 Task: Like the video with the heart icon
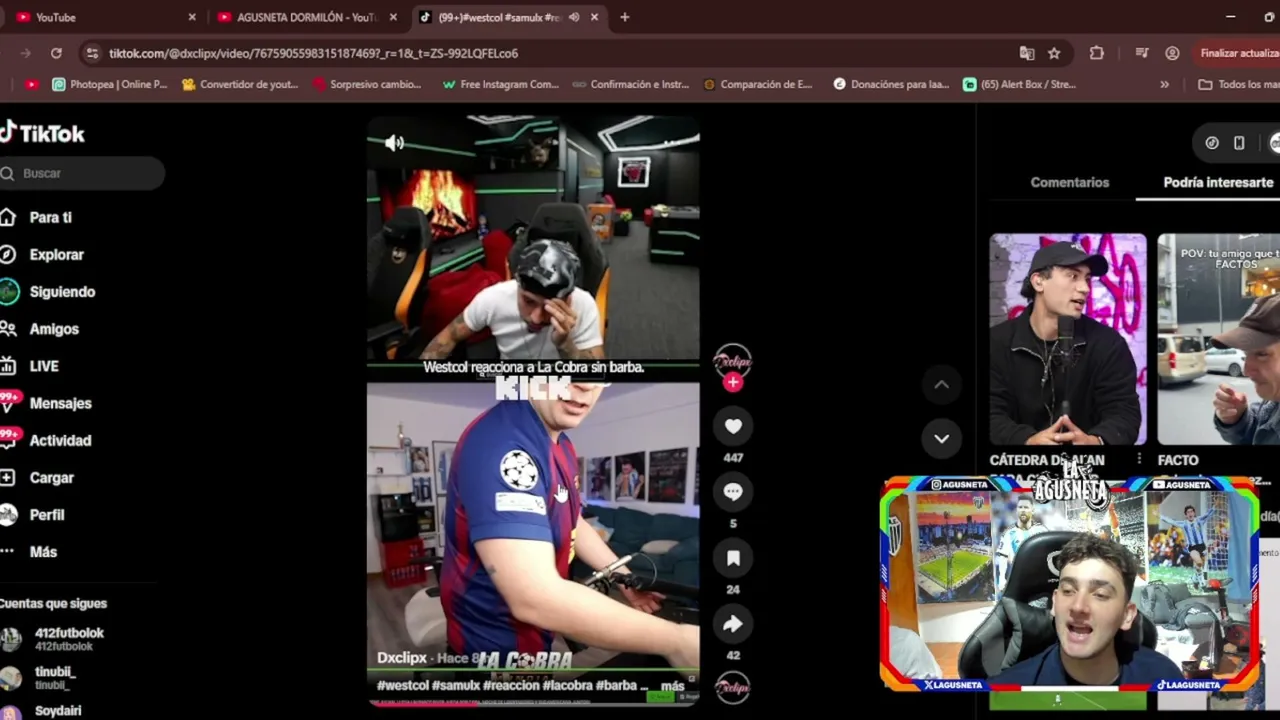pos(733,427)
